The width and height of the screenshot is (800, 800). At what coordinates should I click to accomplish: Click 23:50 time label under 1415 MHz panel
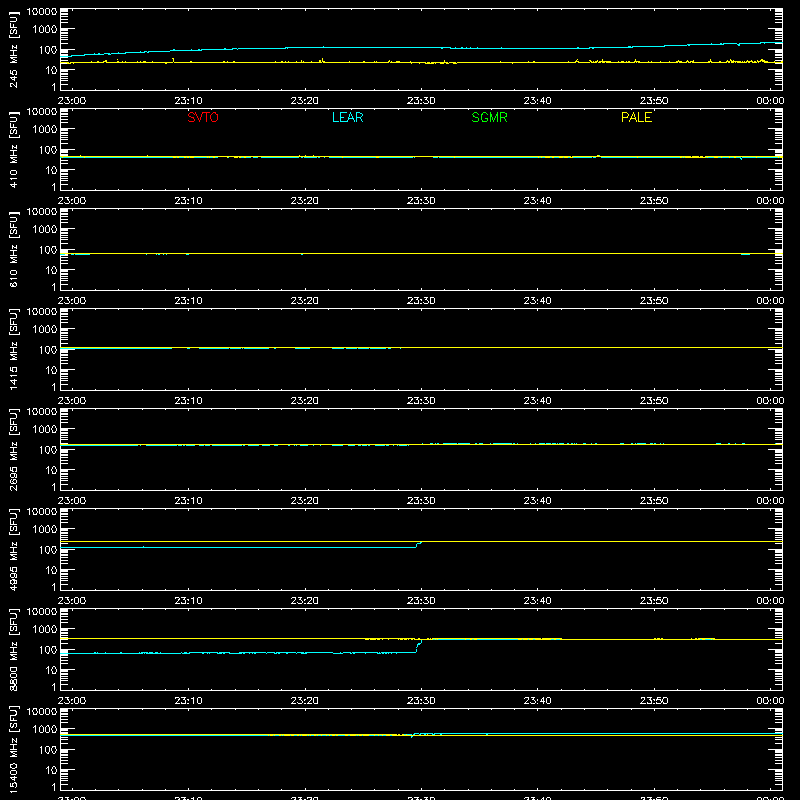pos(654,401)
